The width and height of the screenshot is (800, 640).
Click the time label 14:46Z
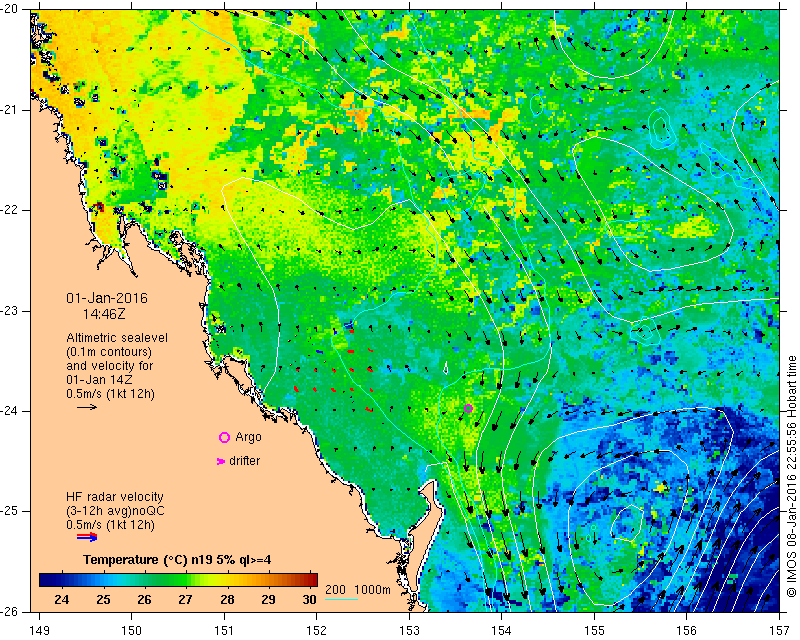click(104, 314)
